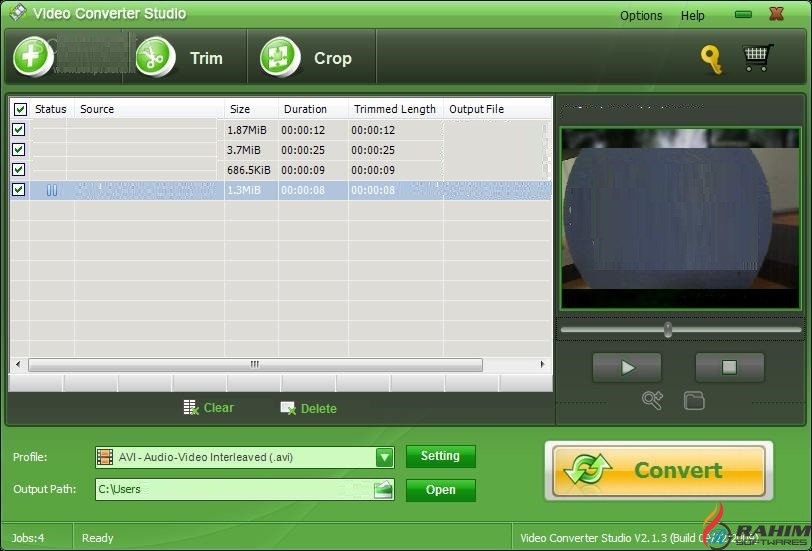Viewport: 812px width, 551px height.
Task: Click the horizontal scrollbar thumb
Action: 255,365
